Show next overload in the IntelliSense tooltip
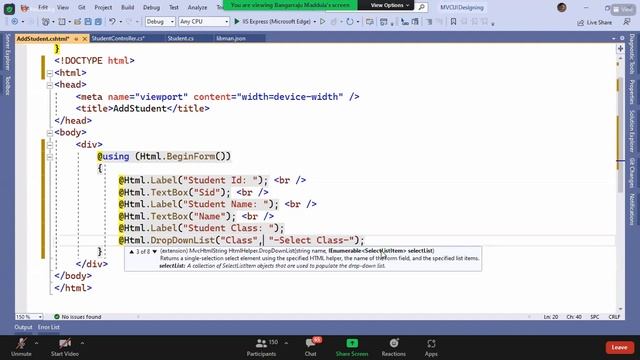640x360 pixels. click(155, 252)
